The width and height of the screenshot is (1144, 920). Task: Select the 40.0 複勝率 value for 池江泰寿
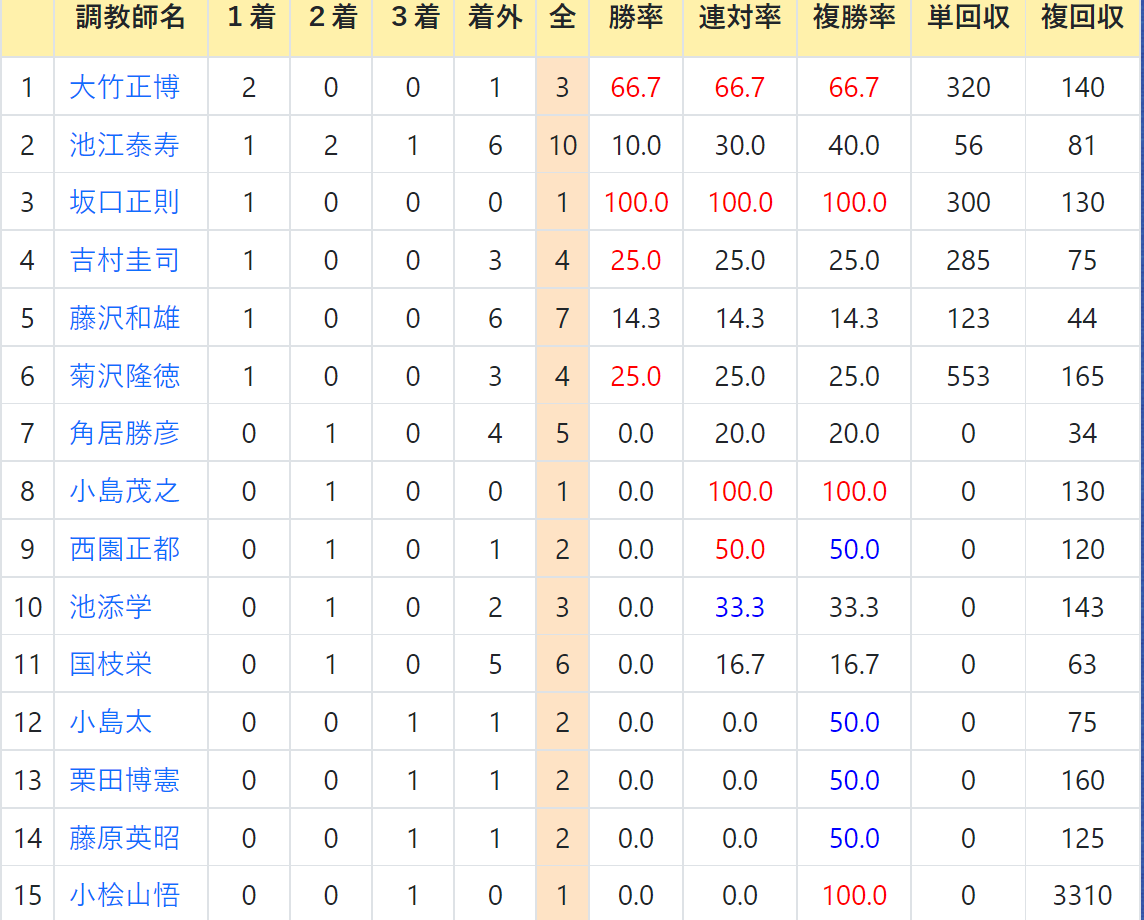[x=854, y=146]
